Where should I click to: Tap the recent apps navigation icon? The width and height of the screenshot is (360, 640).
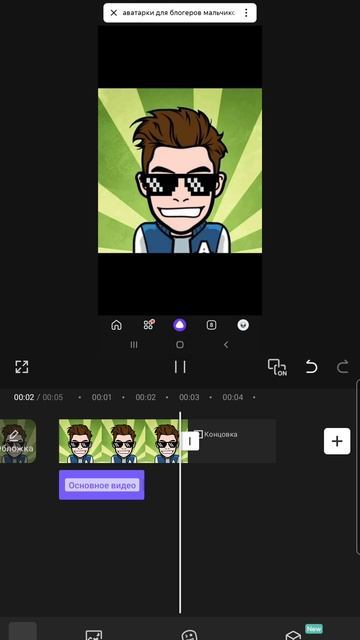click(x=134, y=344)
